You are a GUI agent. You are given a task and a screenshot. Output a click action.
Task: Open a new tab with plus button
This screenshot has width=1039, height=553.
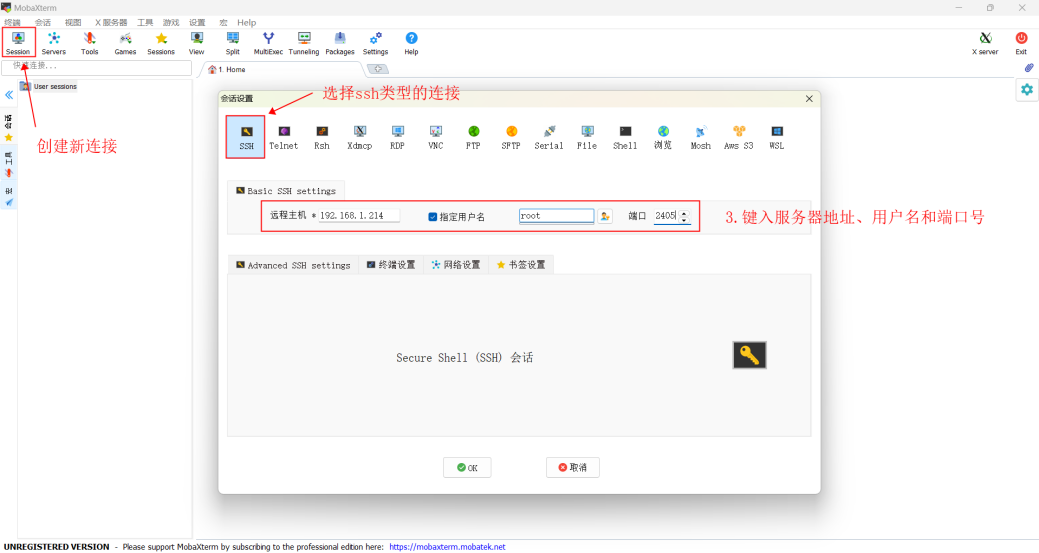point(378,69)
